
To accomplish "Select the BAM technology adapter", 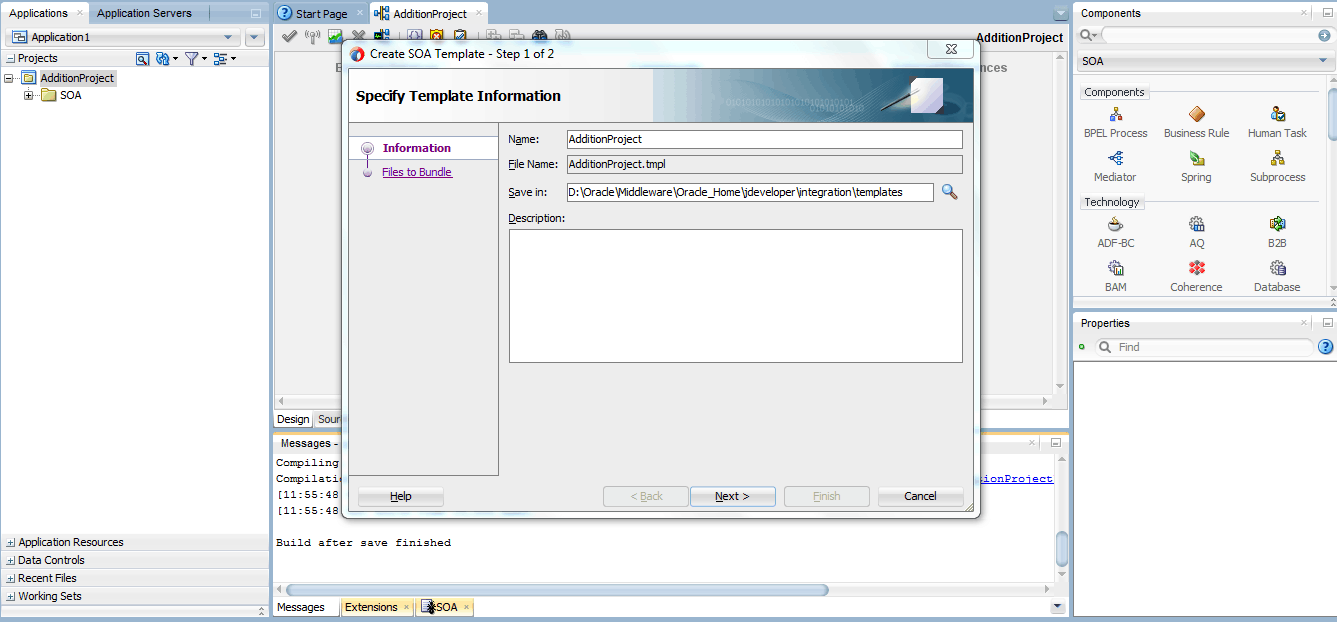I will point(1115,277).
